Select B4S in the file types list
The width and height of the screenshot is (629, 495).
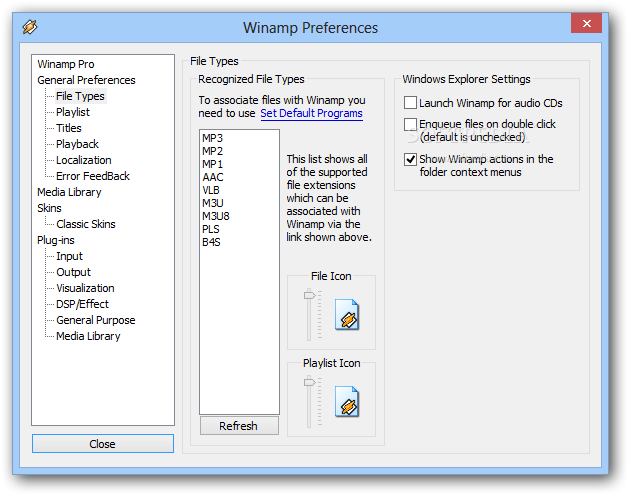click(211, 242)
